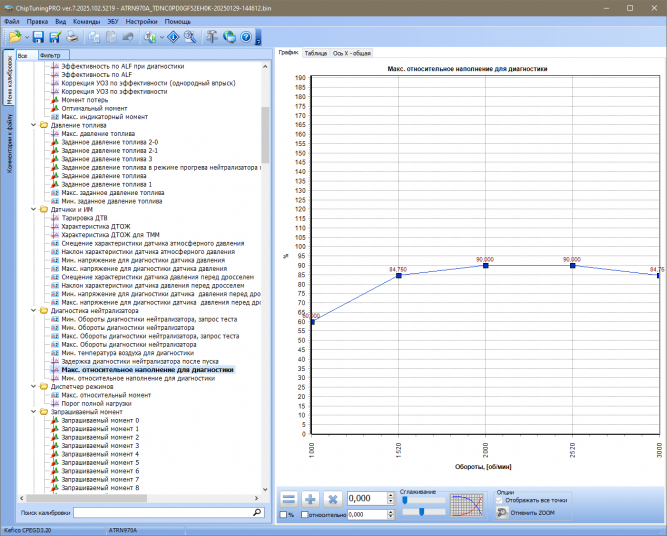Viewport: 667px width, 536px height.
Task: Click the tree vertical scrollbar down arrow
Action: tap(265, 490)
